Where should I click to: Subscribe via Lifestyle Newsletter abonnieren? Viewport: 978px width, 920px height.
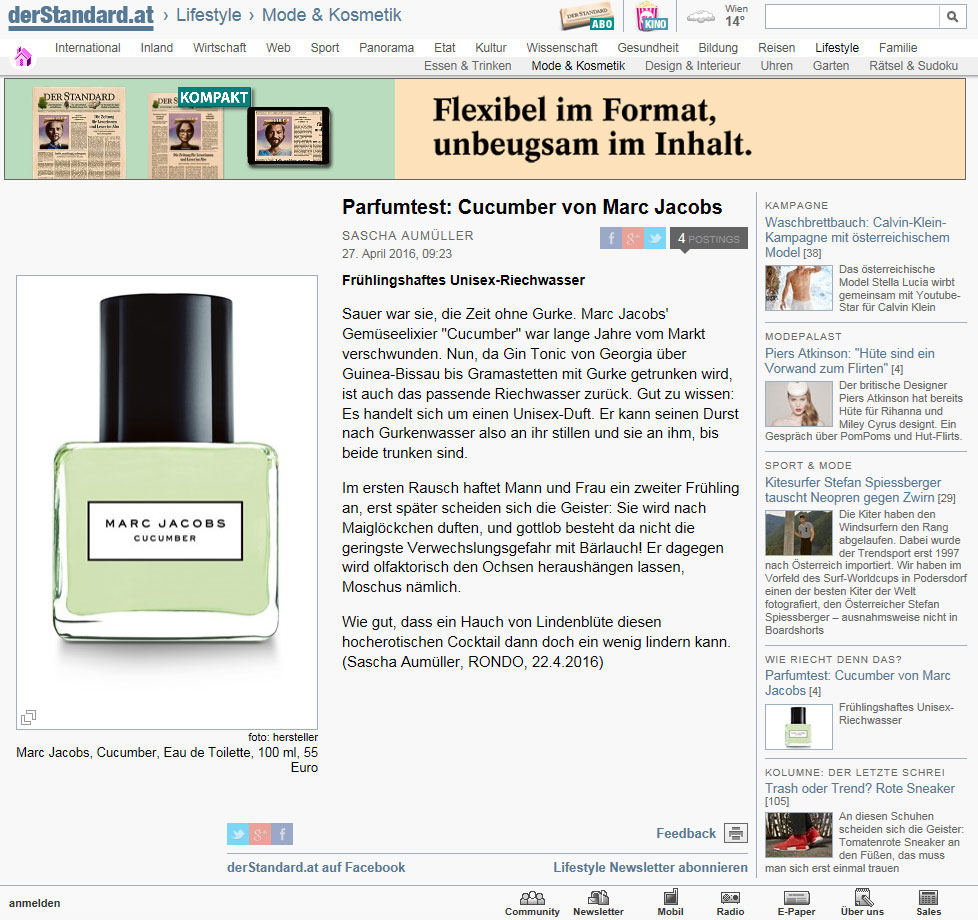pos(650,867)
